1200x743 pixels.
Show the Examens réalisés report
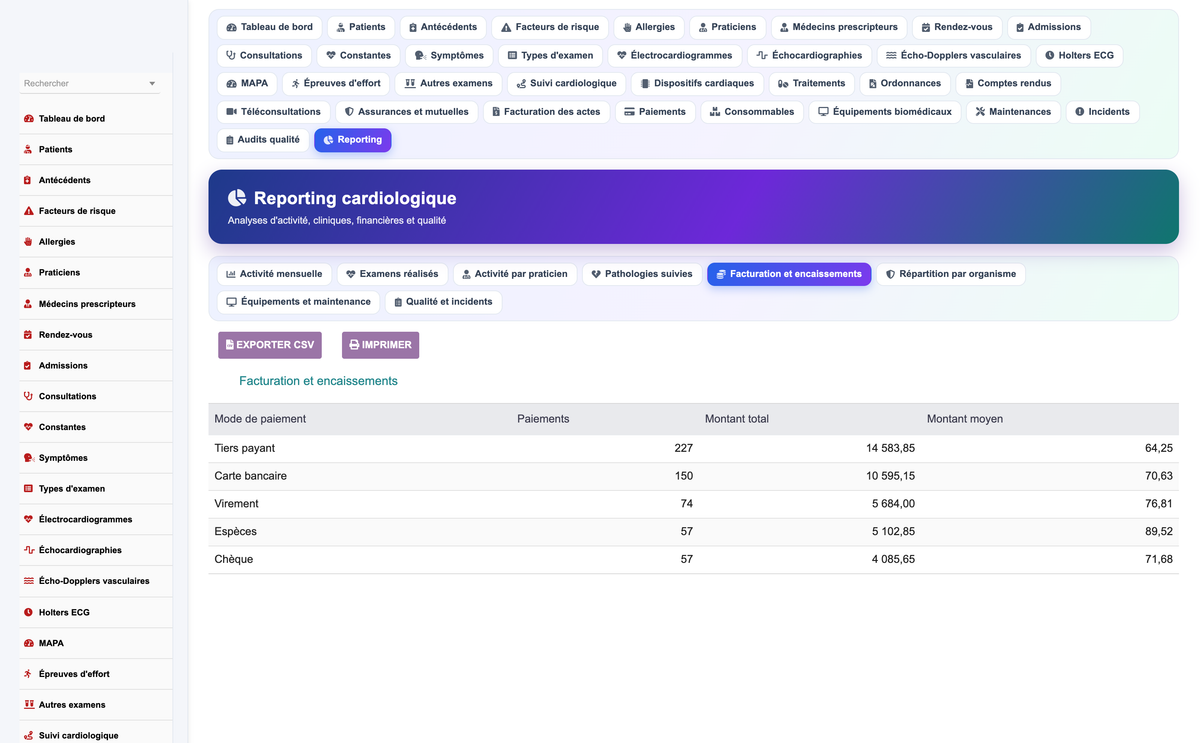392,274
